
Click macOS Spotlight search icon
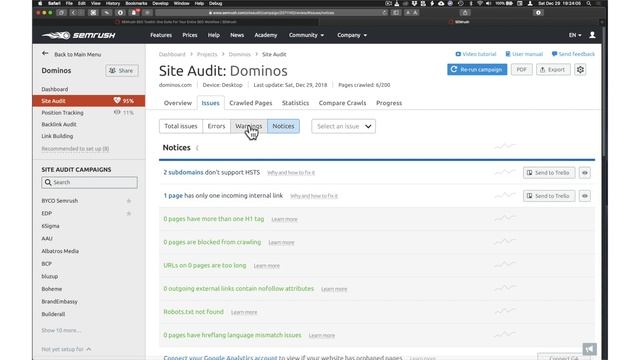click(589, 3)
